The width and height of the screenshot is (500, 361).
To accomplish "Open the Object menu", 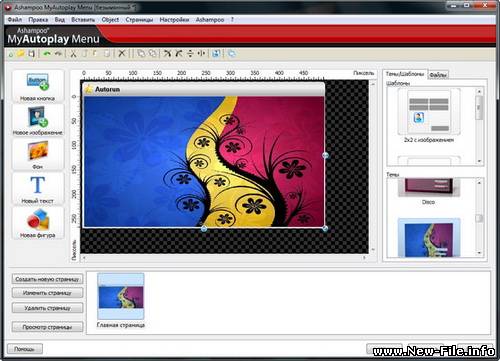I will (110, 20).
